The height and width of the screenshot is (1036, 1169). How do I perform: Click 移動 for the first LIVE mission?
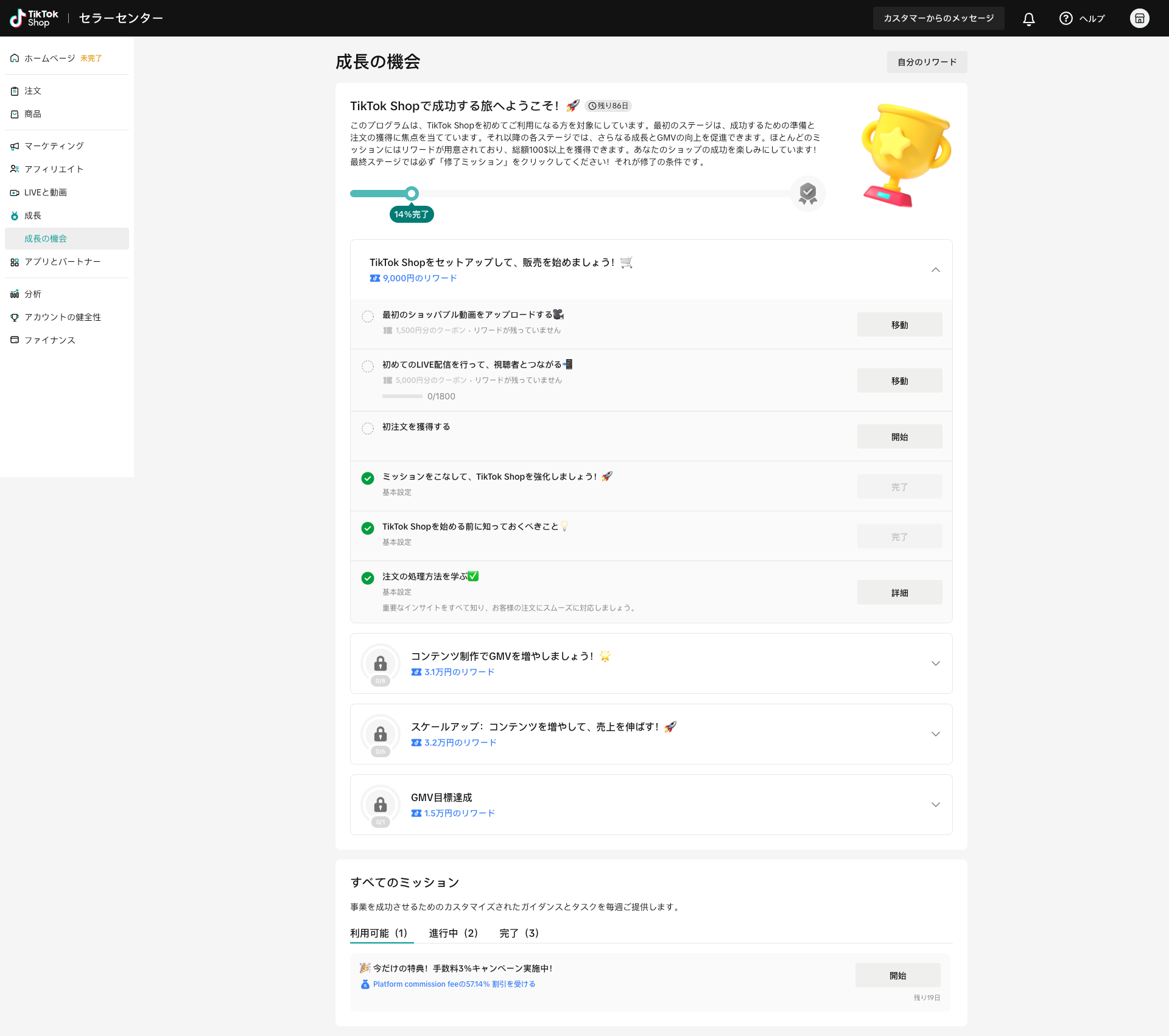coord(900,381)
